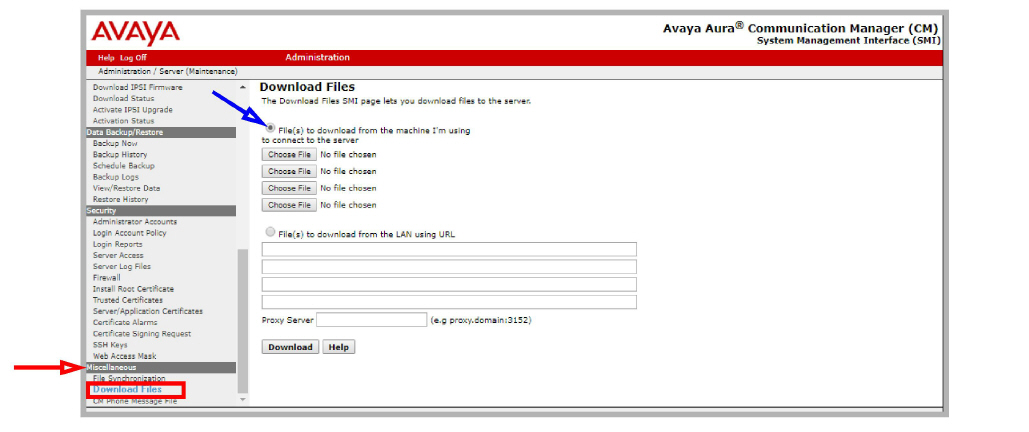This screenshot has width=1029, height=432.
Task: Click the Help button beside Download
Action: click(x=339, y=347)
